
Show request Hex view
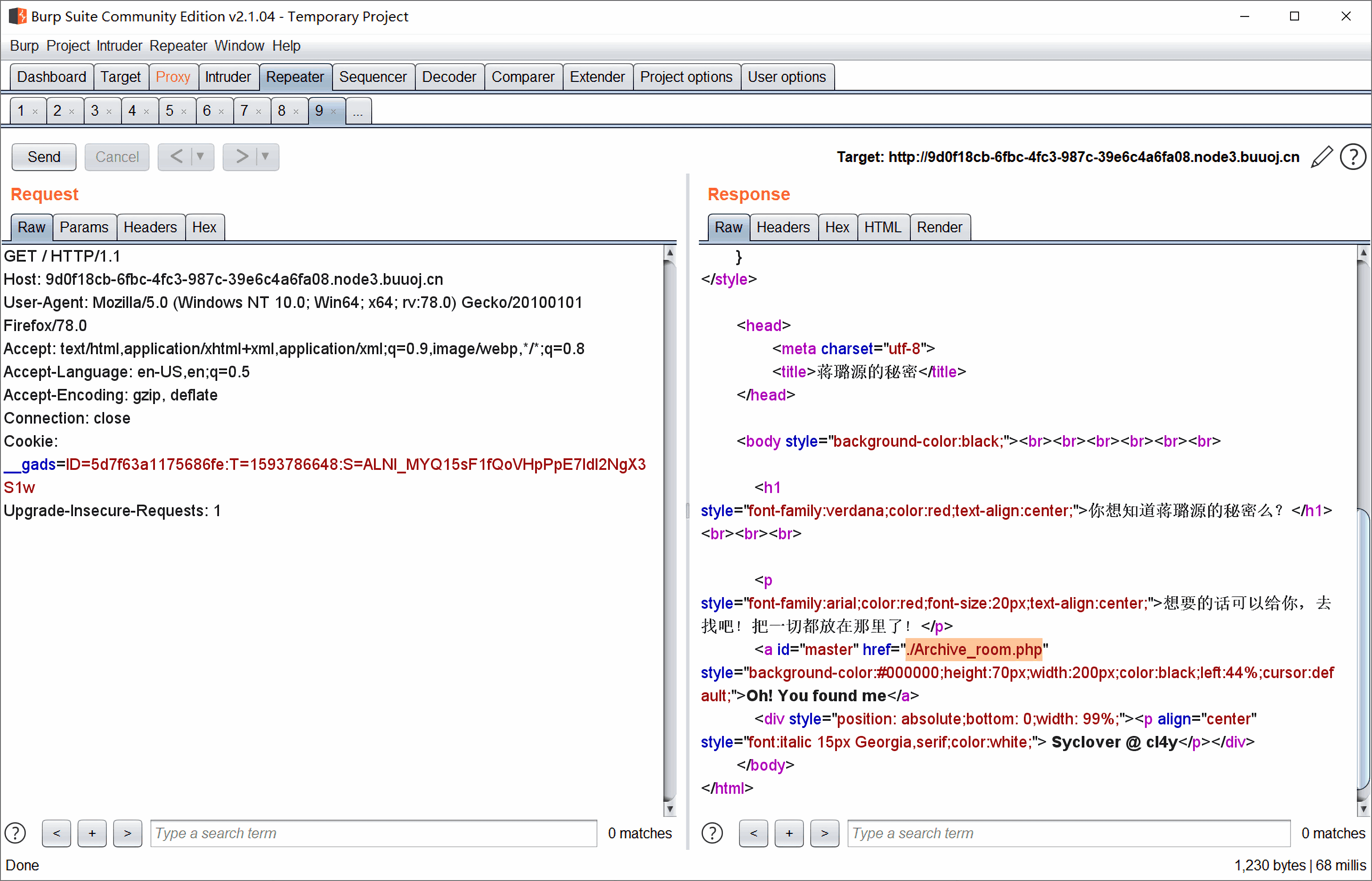coord(204,228)
